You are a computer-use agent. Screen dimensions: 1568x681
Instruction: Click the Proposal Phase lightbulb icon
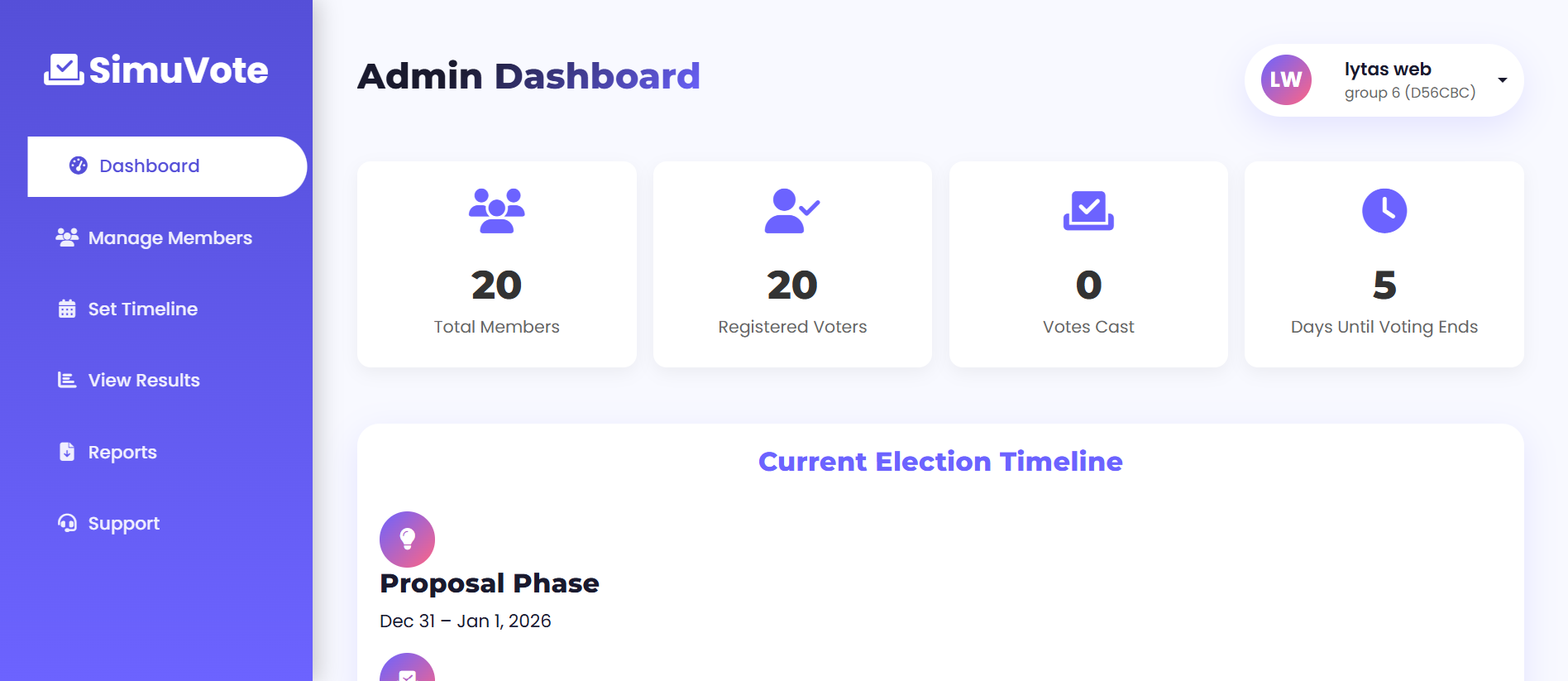(x=406, y=538)
